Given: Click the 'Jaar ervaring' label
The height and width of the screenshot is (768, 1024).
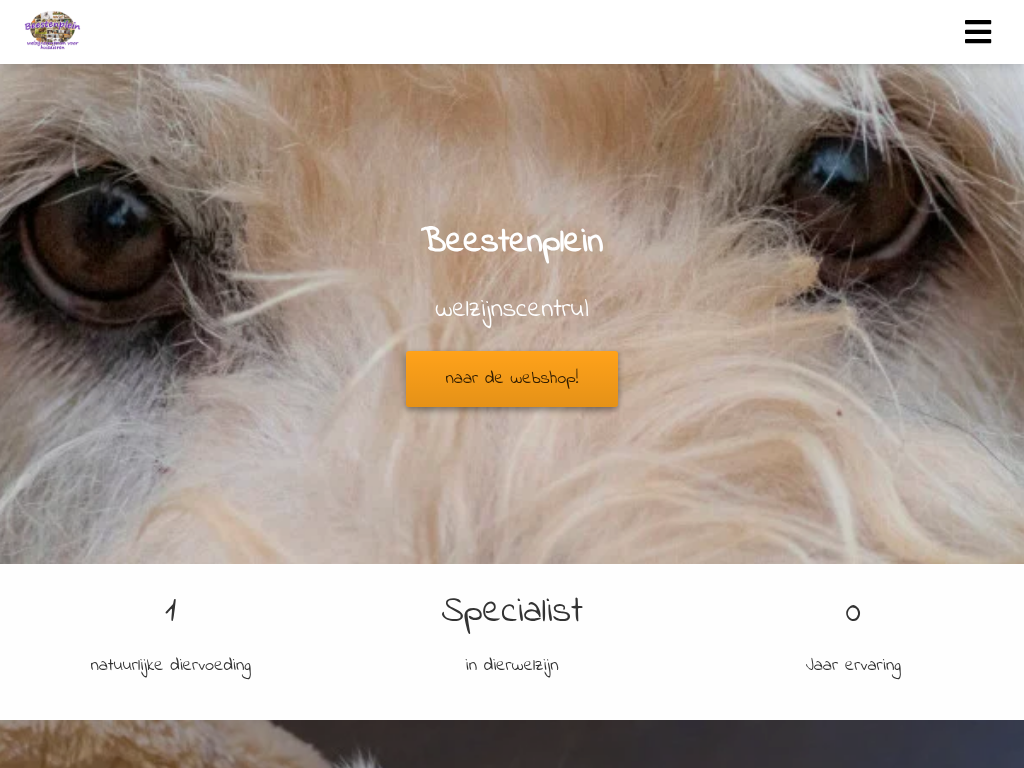Looking at the screenshot, I should [x=853, y=665].
